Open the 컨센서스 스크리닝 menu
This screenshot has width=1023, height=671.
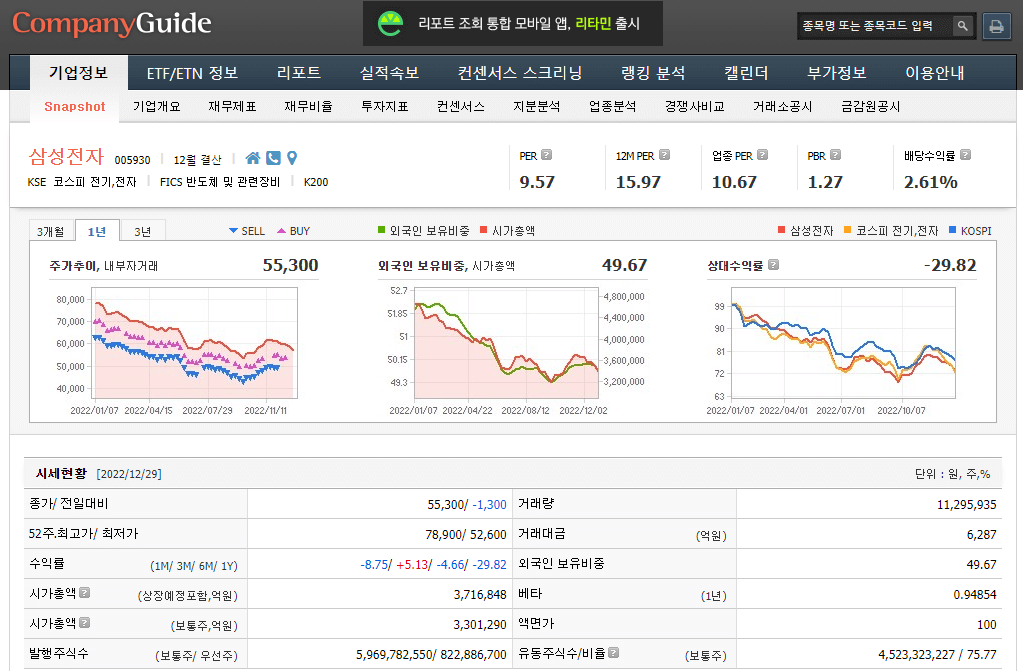coord(520,72)
